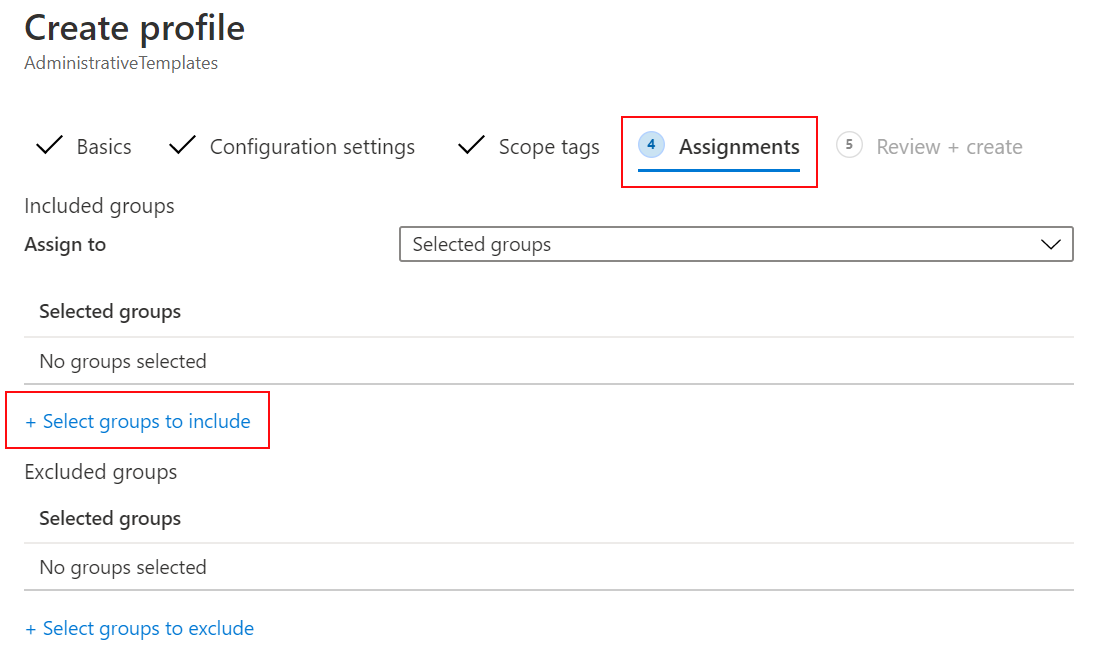Viewport: 1111px width, 666px height.
Task: Click the Excluded groups label
Action: pyautogui.click(x=101, y=472)
